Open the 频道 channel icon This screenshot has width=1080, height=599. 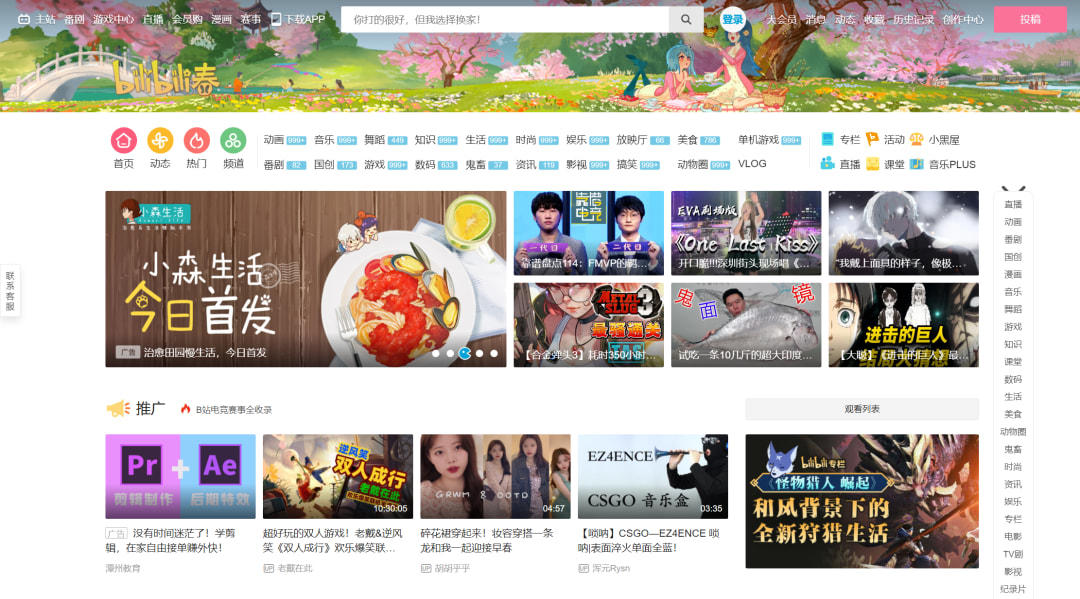coord(233,140)
